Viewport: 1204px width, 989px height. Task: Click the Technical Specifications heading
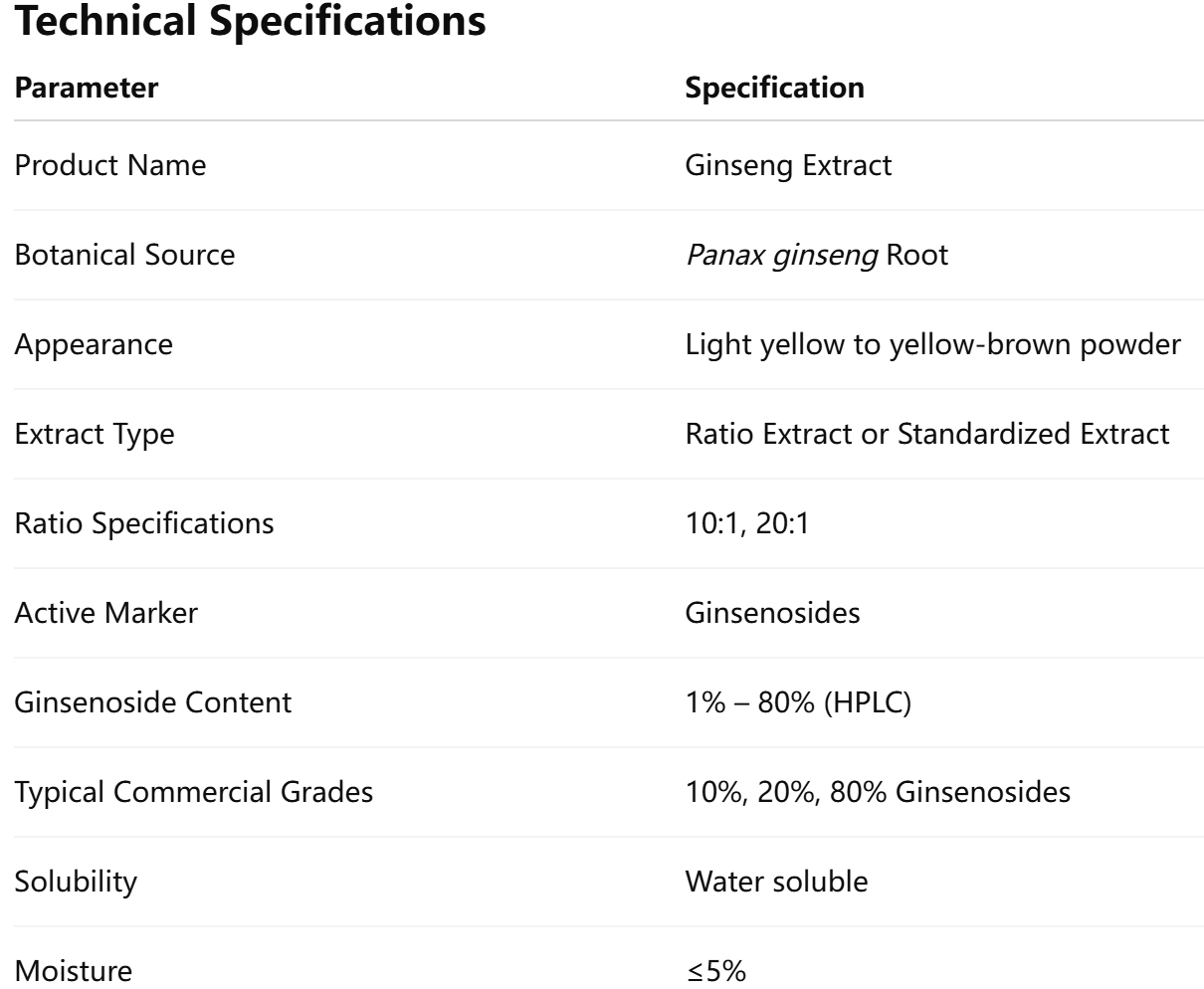click(250, 22)
